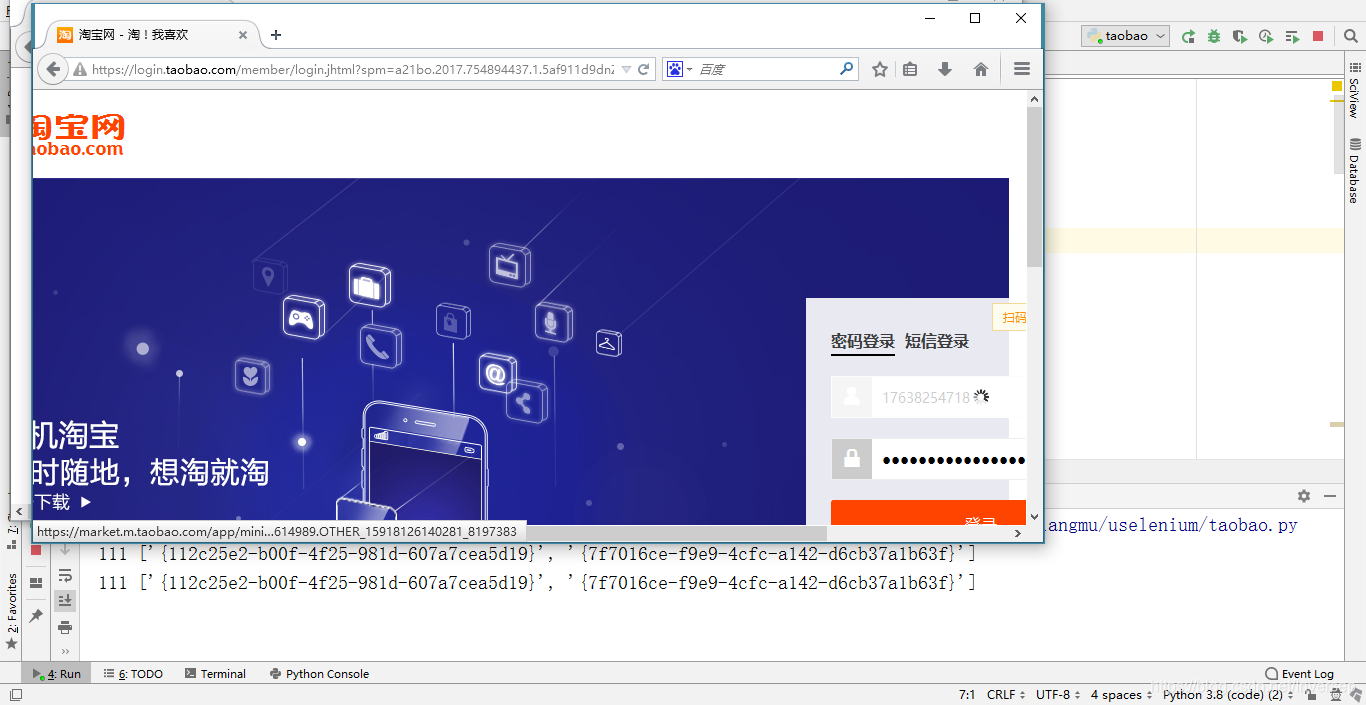Open PyCharm Search Everywhere magnifier
Viewport: 1366px width, 705px height.
1350,36
